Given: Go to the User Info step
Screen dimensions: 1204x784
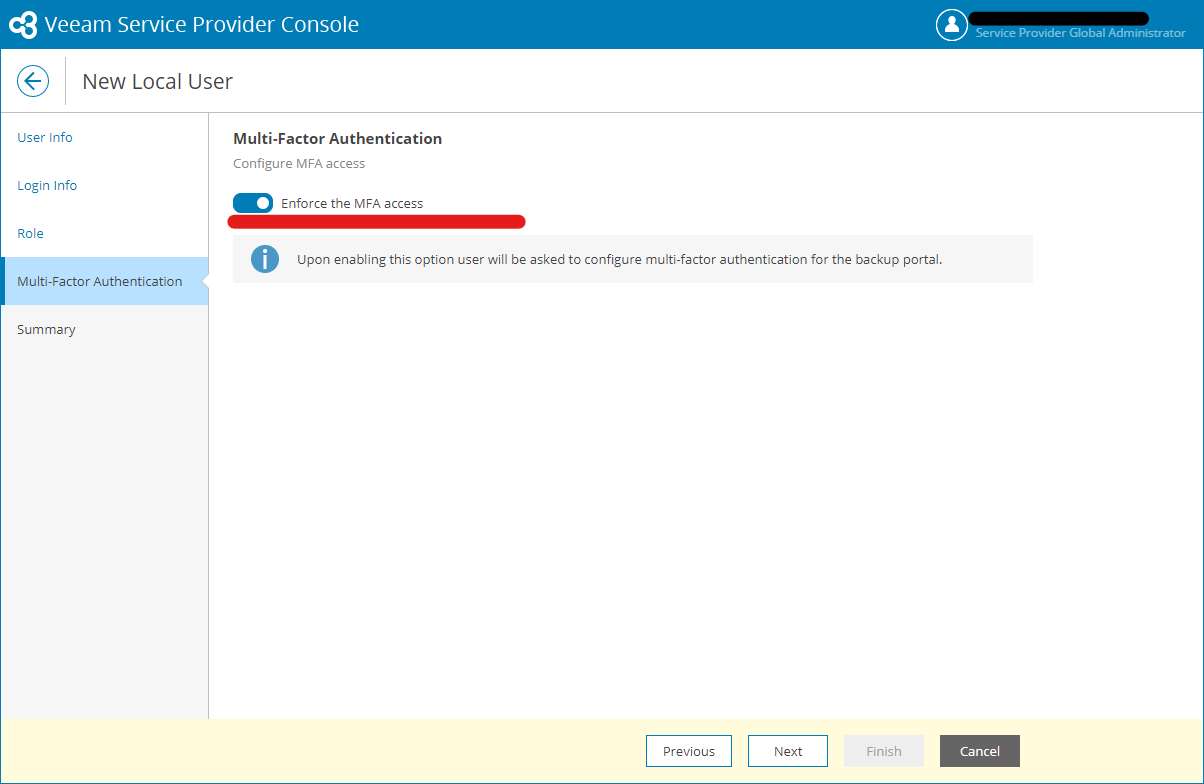Looking at the screenshot, I should pos(45,137).
